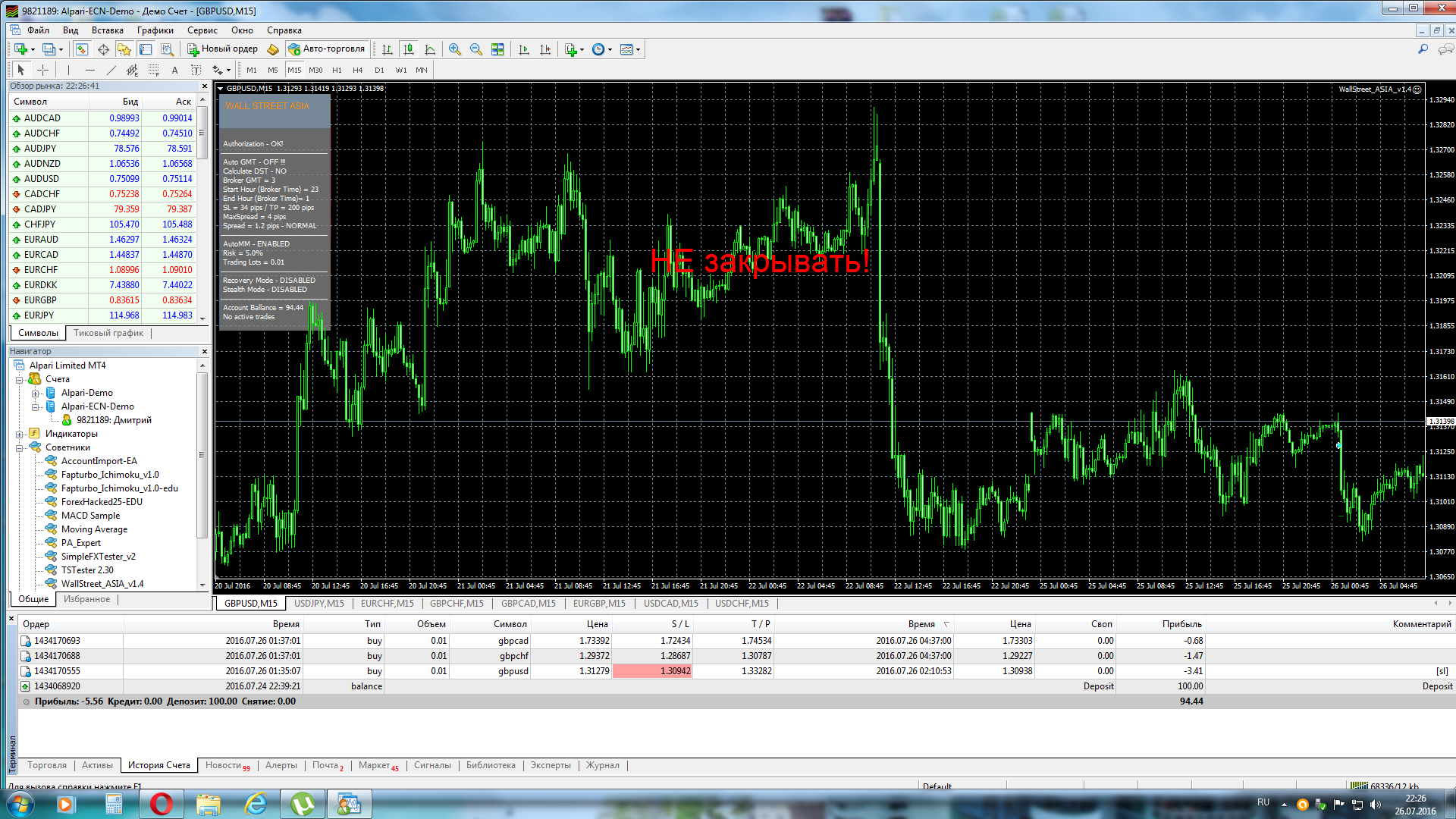Collapse the Счета tree node

coord(20,379)
